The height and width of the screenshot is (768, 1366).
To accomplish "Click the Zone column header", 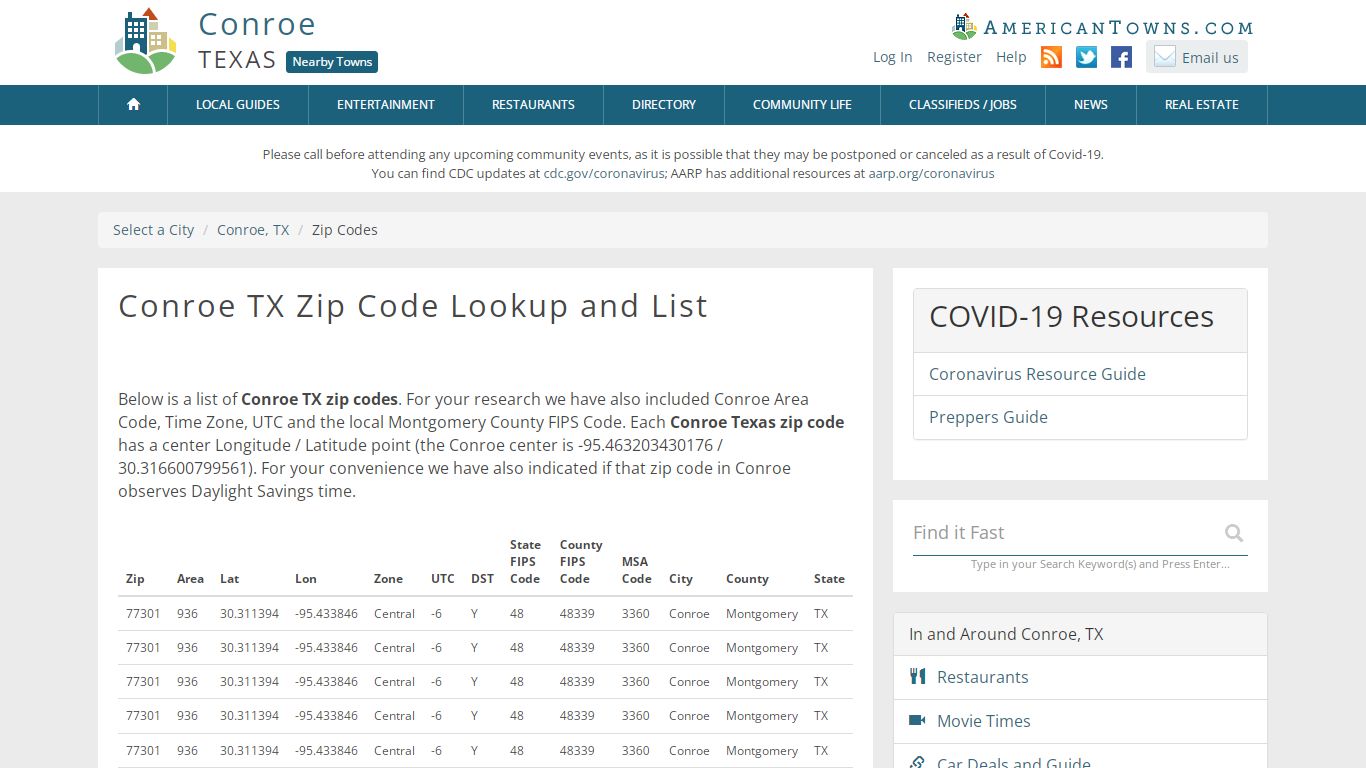I will (388, 579).
